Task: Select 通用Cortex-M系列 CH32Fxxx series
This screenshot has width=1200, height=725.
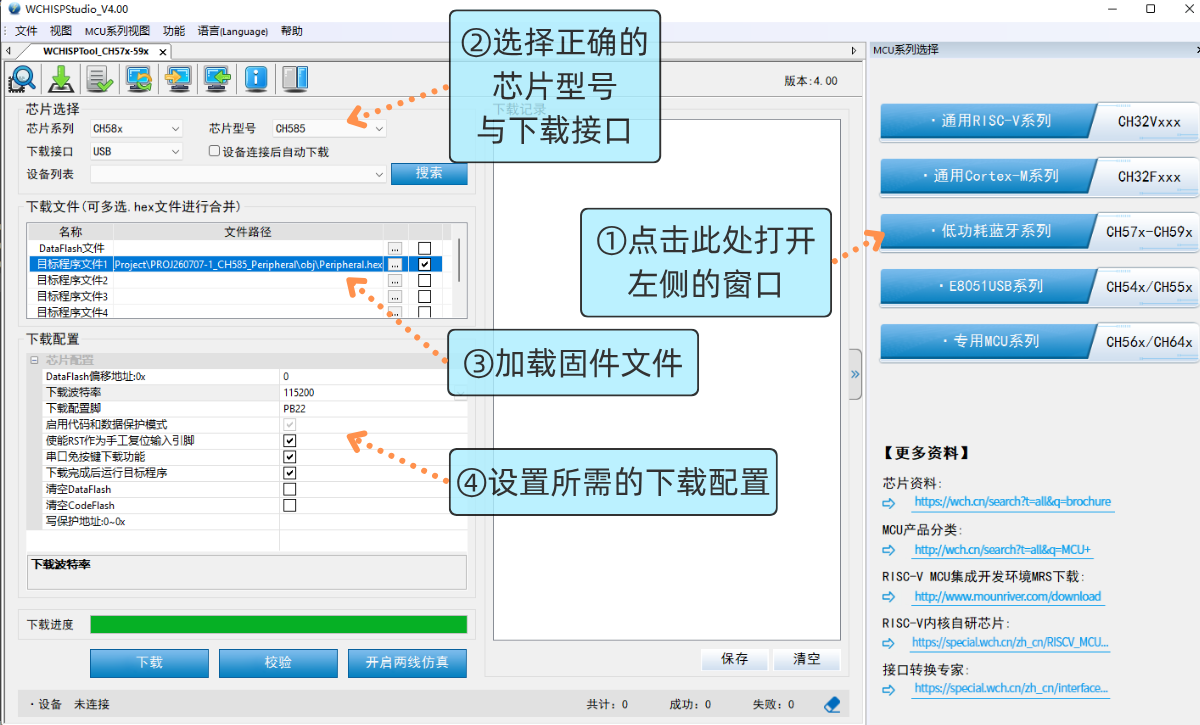Action: (x=1037, y=176)
